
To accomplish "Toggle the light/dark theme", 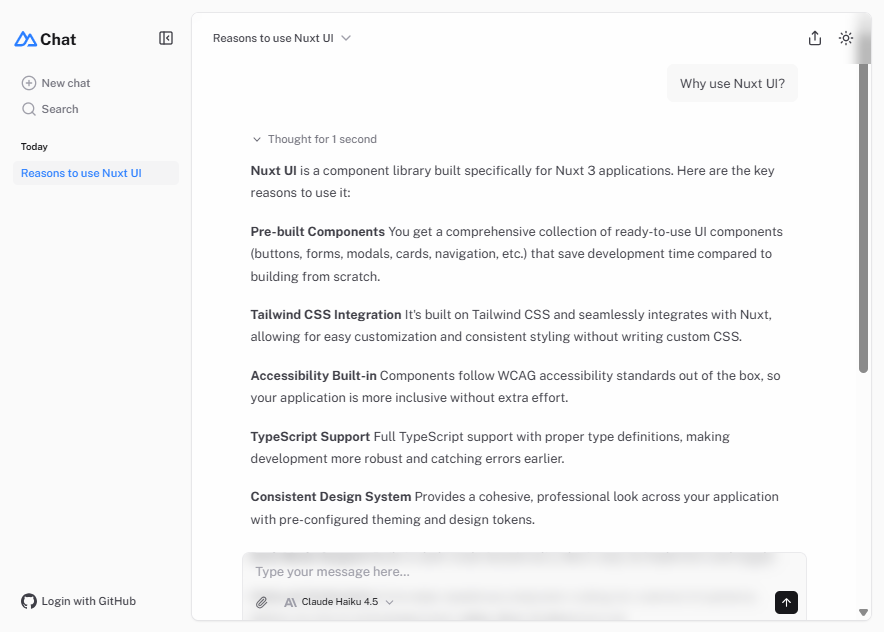I will coord(846,38).
